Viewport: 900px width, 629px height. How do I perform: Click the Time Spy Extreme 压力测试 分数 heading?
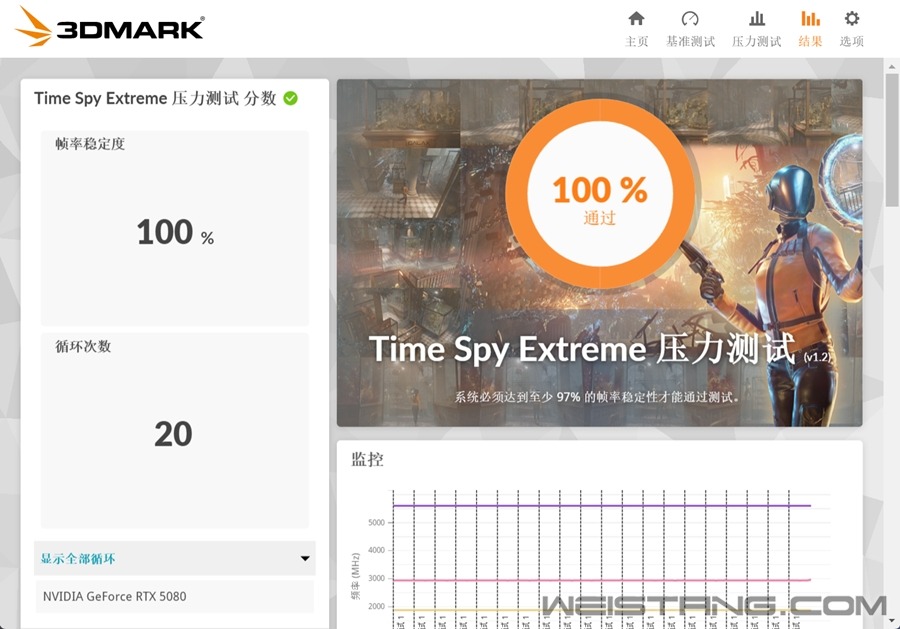tap(155, 98)
